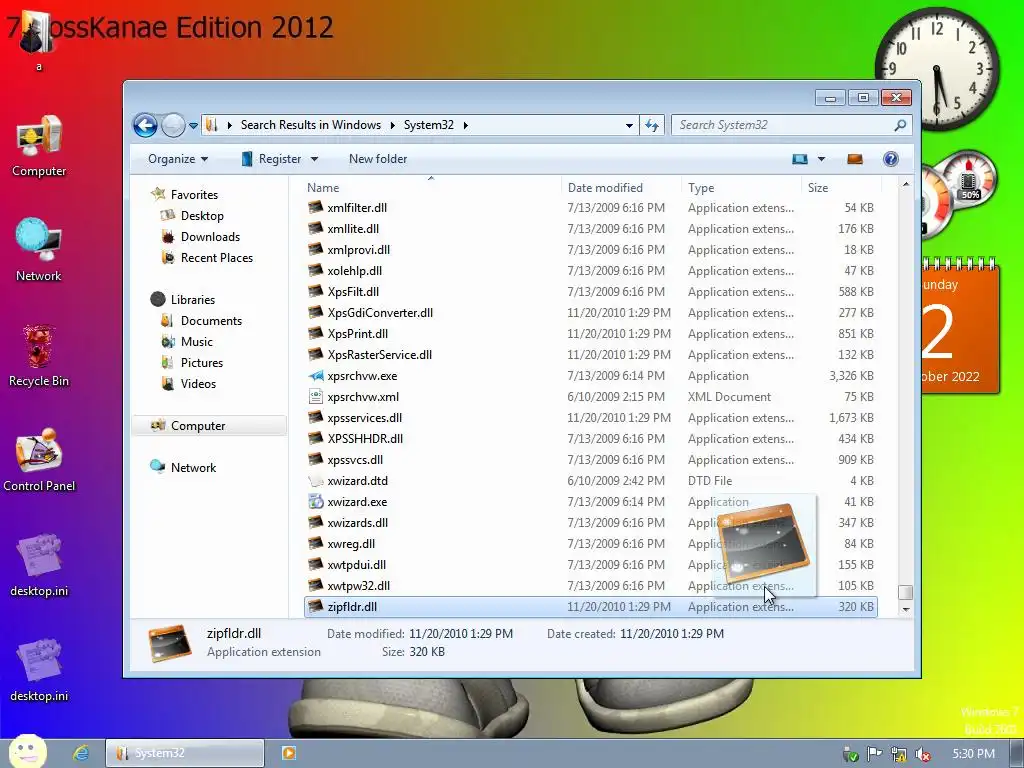1024x768 pixels.
Task: Click the Register toolbar button
Action: click(272, 159)
